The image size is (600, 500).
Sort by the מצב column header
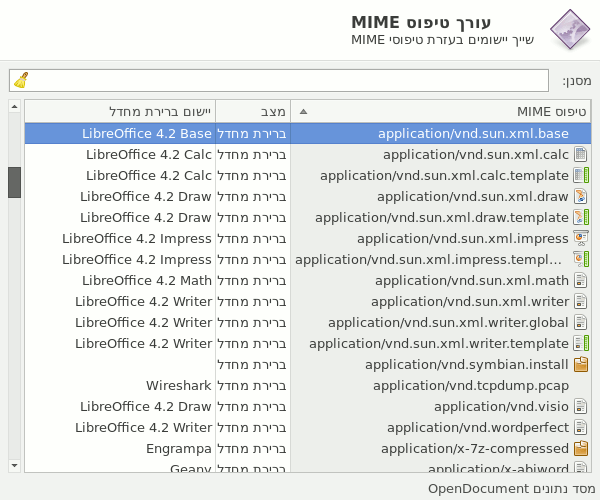click(253, 111)
